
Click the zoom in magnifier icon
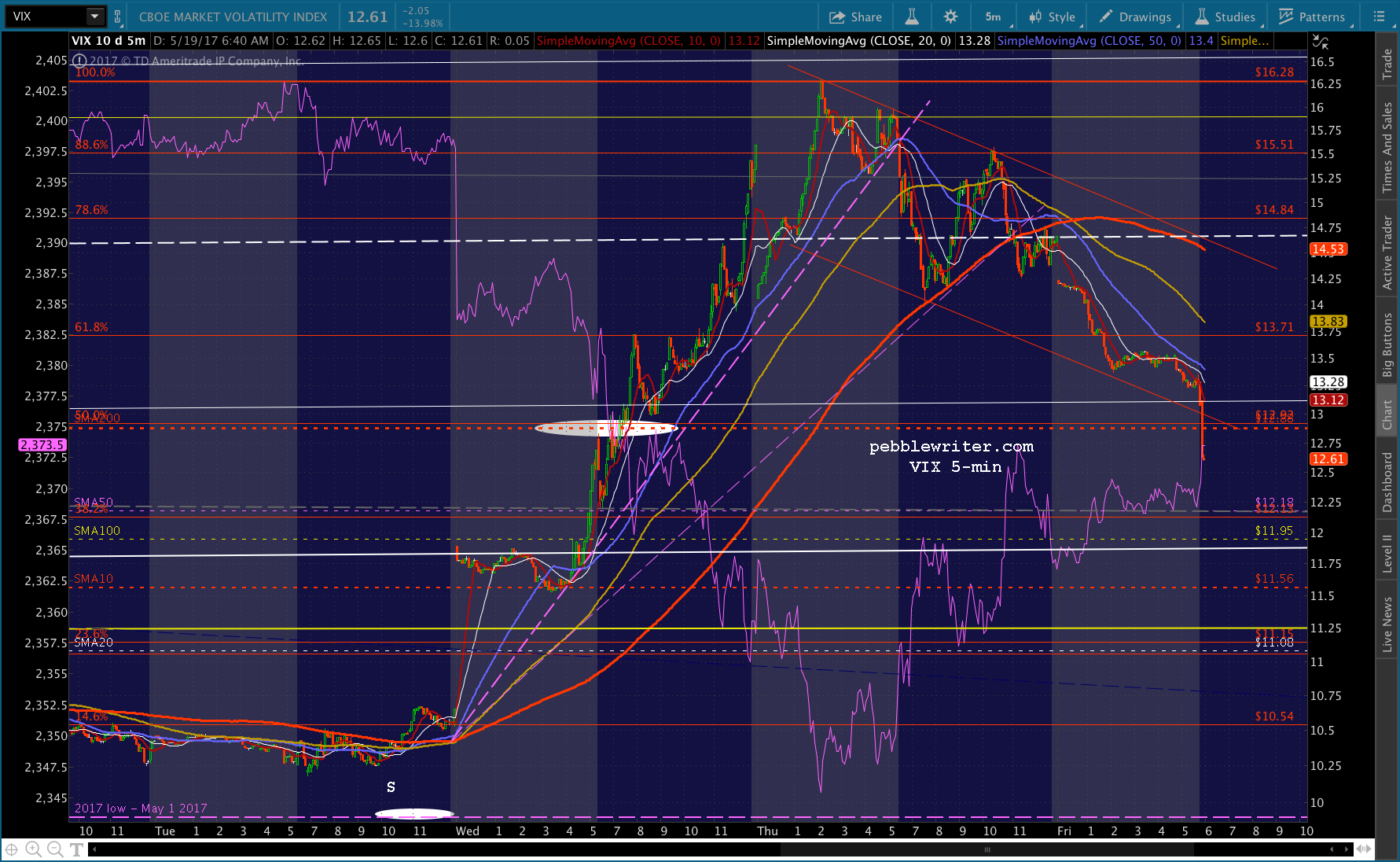pos(33,849)
